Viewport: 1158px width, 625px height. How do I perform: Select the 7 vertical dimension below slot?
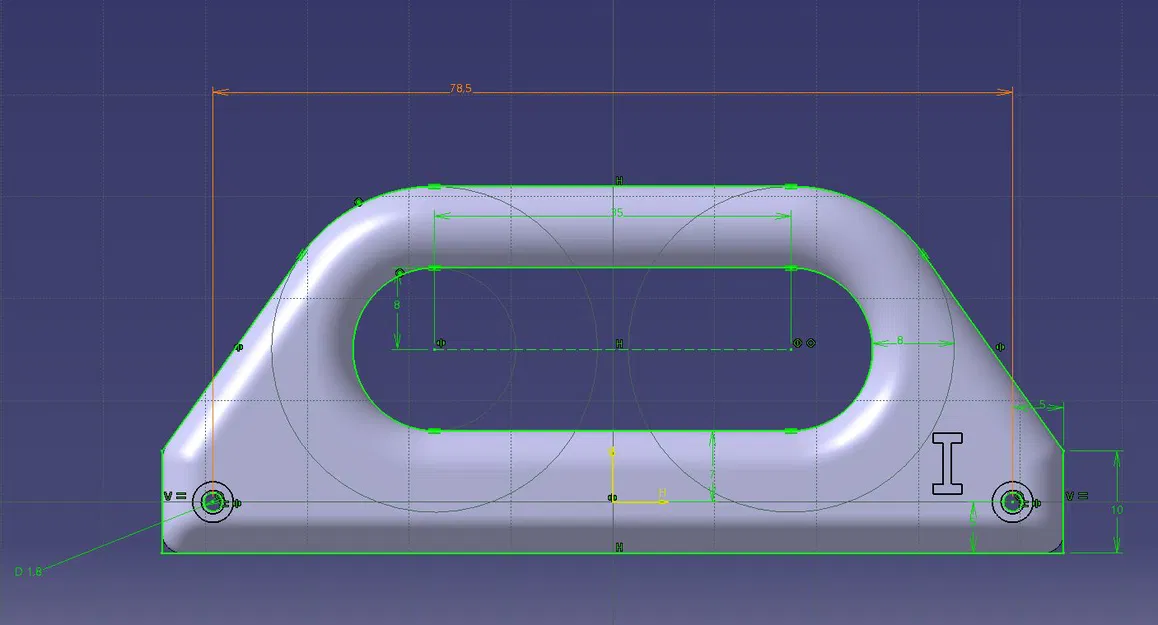pos(712,473)
